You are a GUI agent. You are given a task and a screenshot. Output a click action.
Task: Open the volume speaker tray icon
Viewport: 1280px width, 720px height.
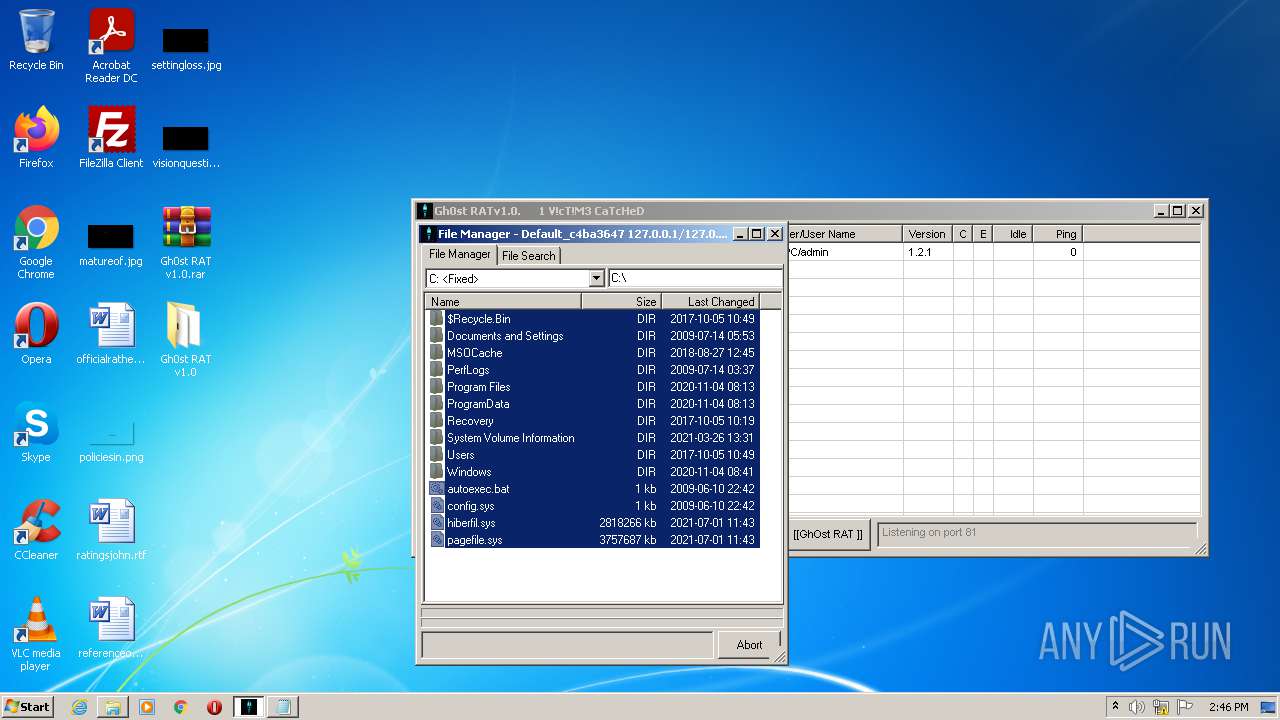(1137, 707)
